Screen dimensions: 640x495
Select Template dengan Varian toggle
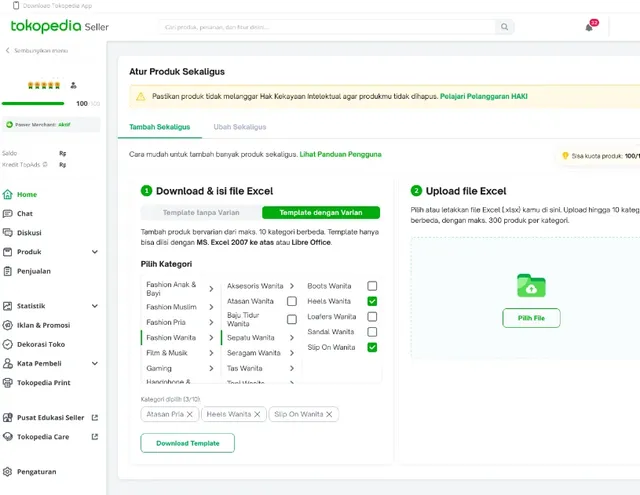(321, 213)
